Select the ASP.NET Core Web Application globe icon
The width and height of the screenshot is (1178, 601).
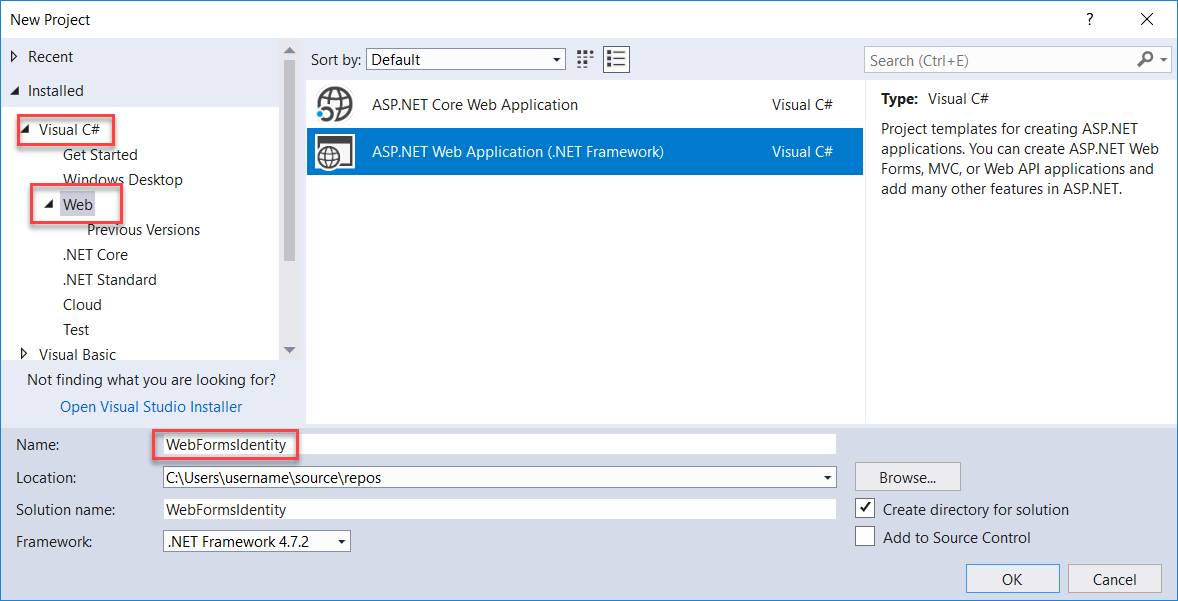click(335, 104)
